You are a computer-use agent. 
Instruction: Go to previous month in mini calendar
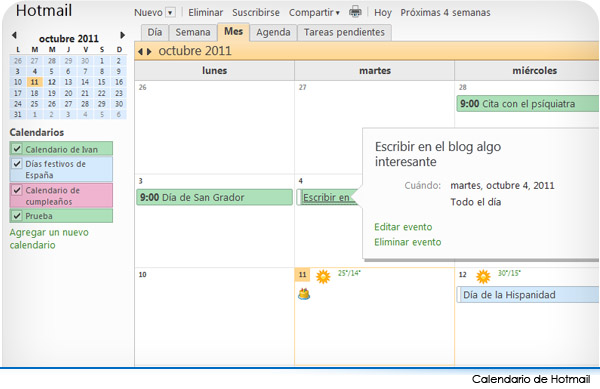14,35
